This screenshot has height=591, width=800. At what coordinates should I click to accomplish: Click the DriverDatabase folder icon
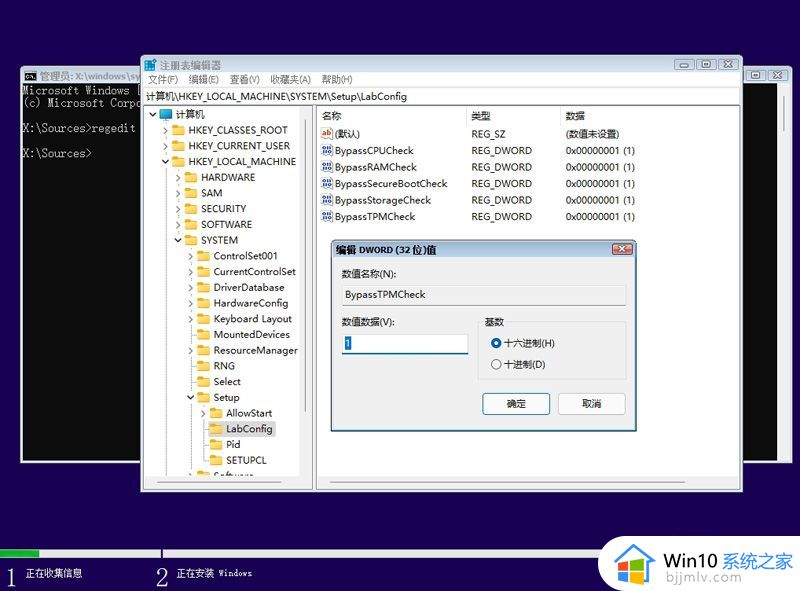tap(204, 287)
